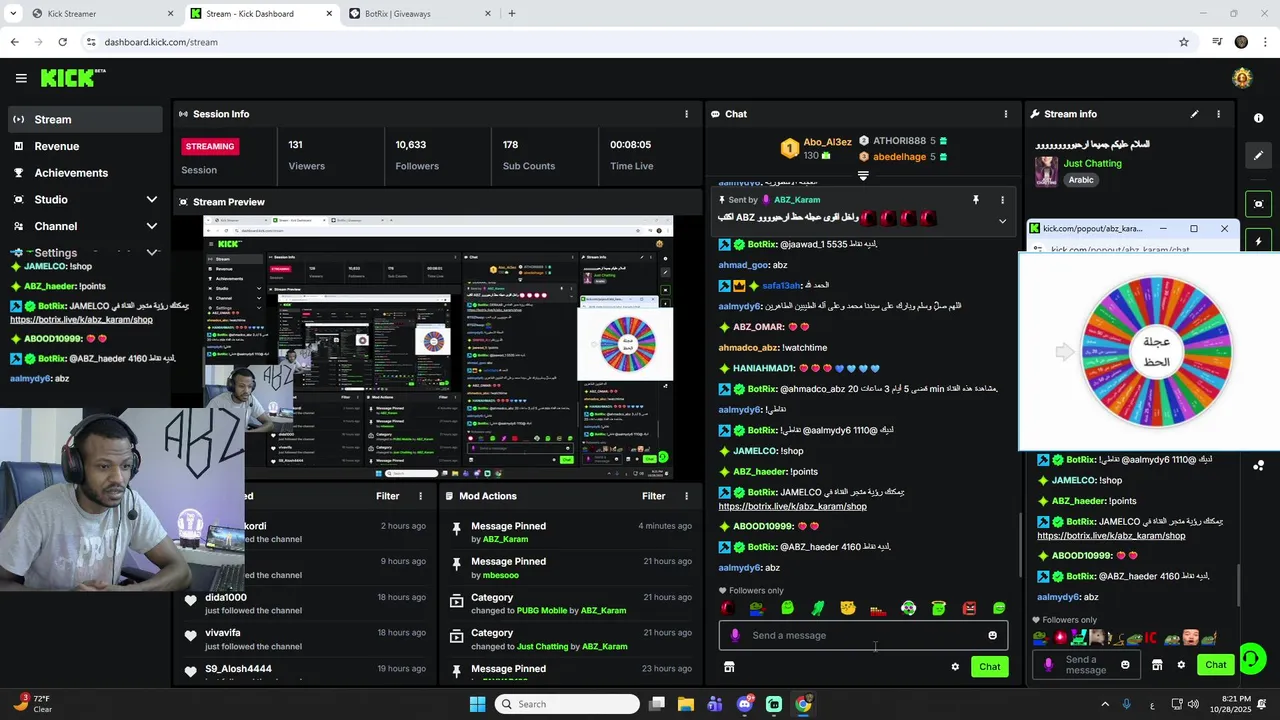The width and height of the screenshot is (1280, 720).
Task: Click the microphone icon in the main chat input
Action: click(x=735, y=635)
